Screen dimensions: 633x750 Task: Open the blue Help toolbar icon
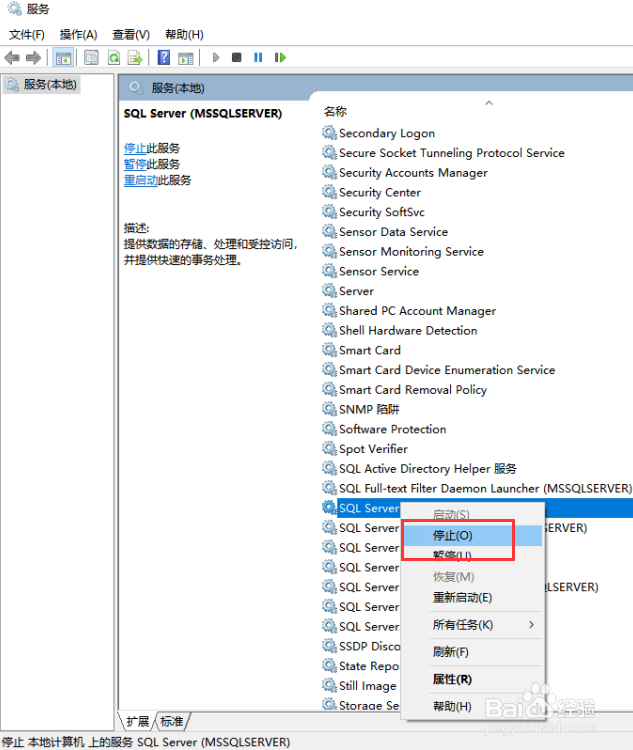(164, 58)
